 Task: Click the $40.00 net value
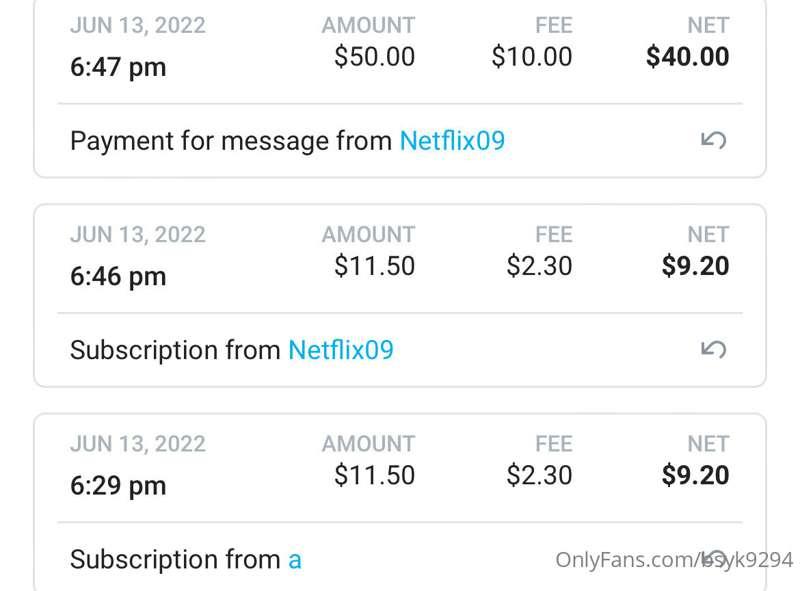click(687, 57)
